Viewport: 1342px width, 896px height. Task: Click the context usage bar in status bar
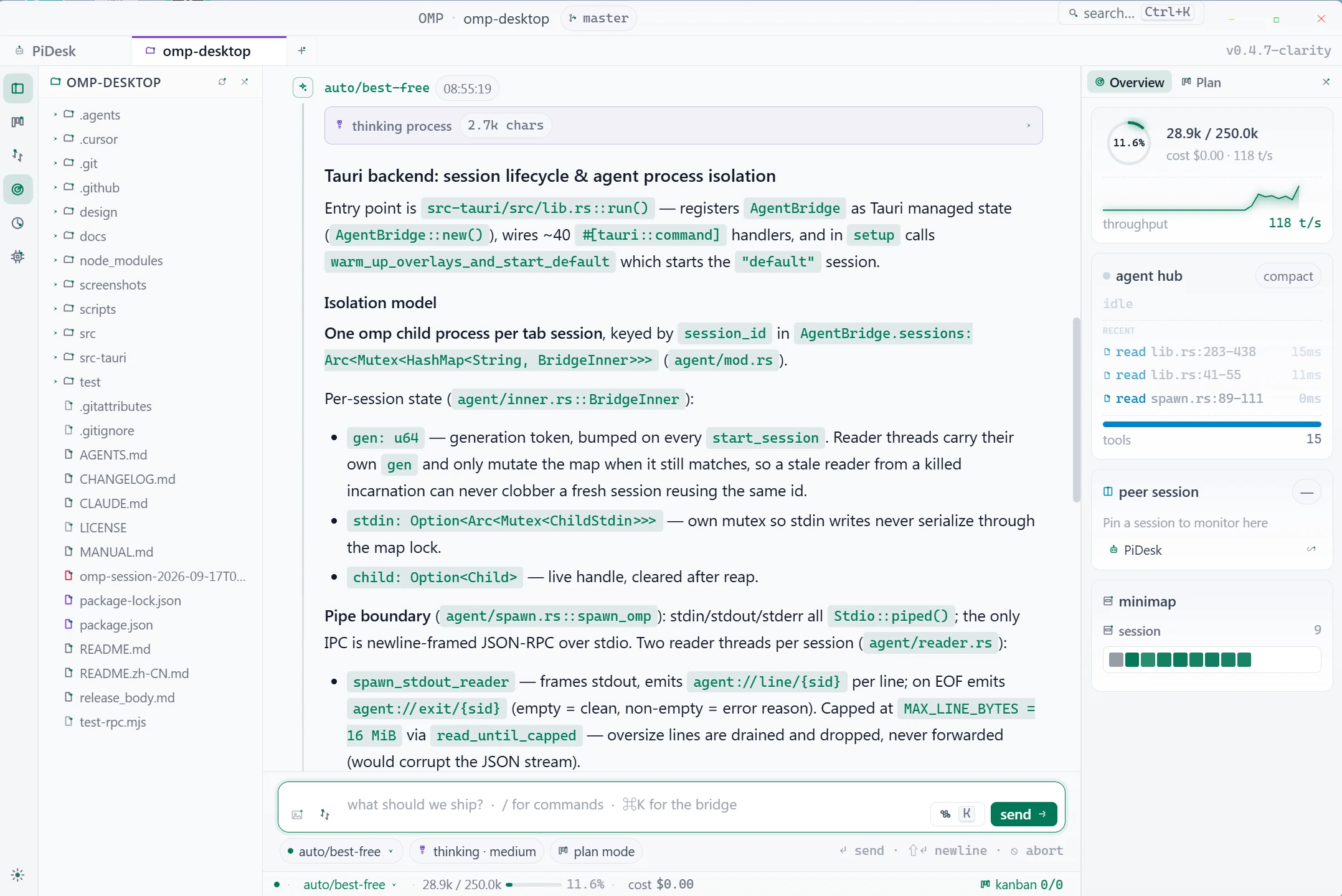click(x=533, y=884)
